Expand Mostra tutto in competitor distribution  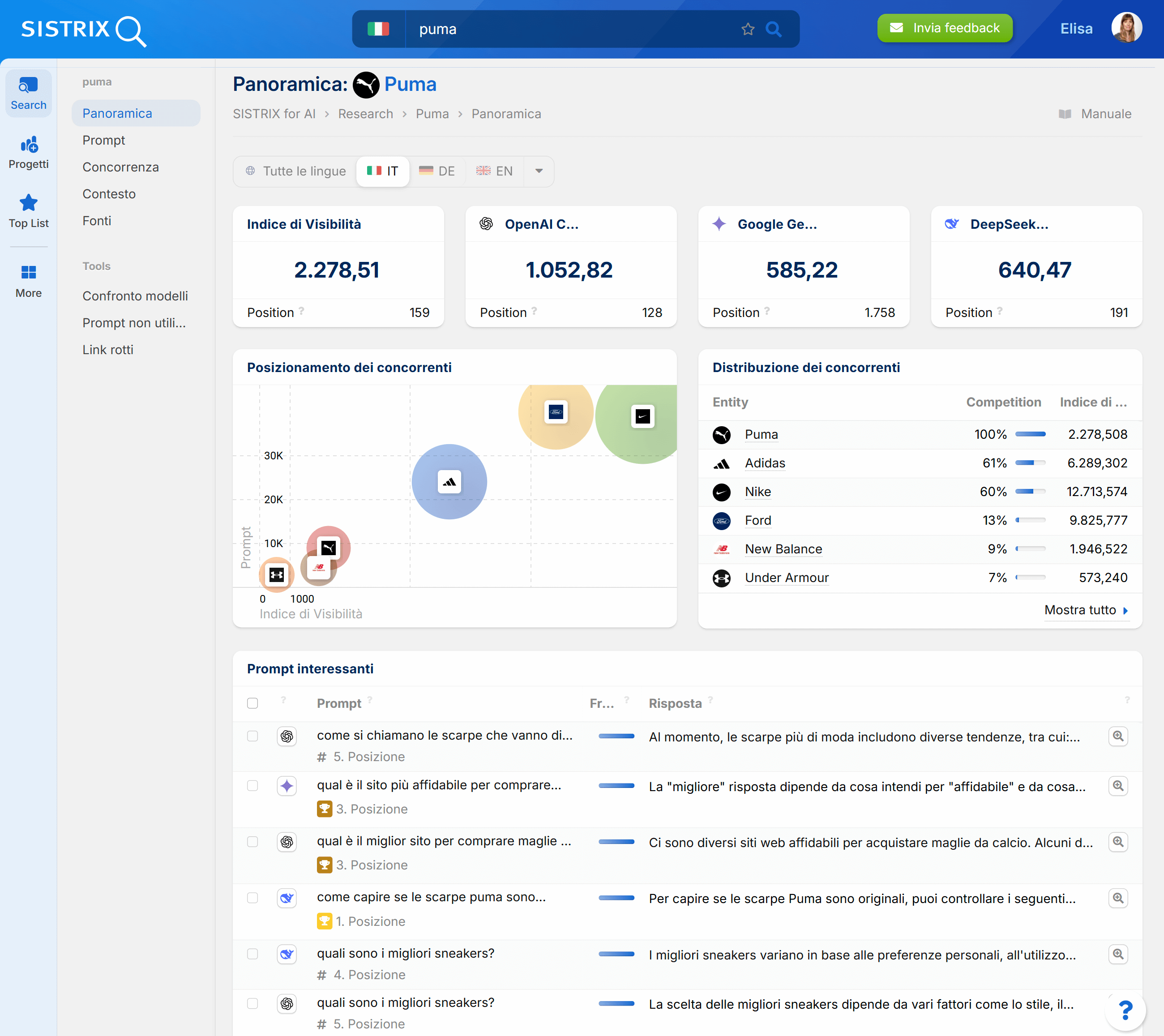(x=1085, y=610)
